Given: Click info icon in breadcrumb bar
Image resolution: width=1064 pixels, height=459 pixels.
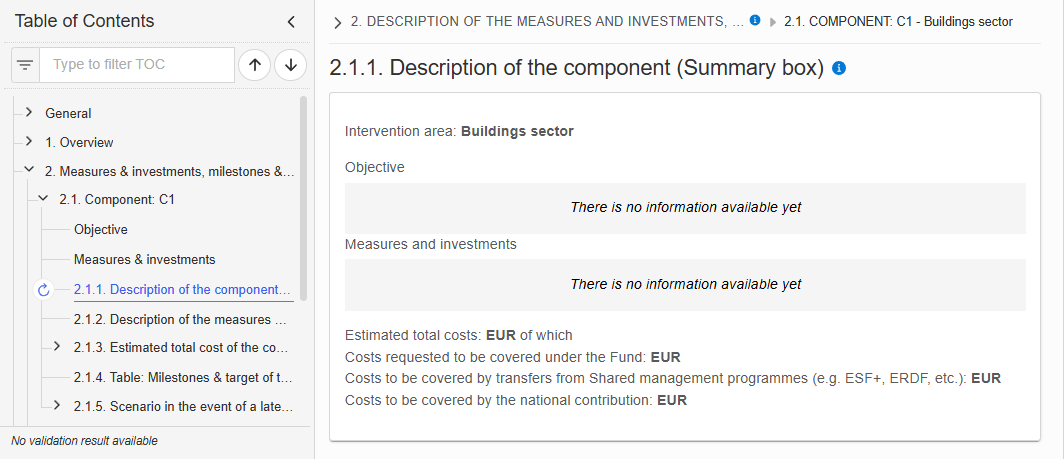Looking at the screenshot, I should [x=755, y=20].
